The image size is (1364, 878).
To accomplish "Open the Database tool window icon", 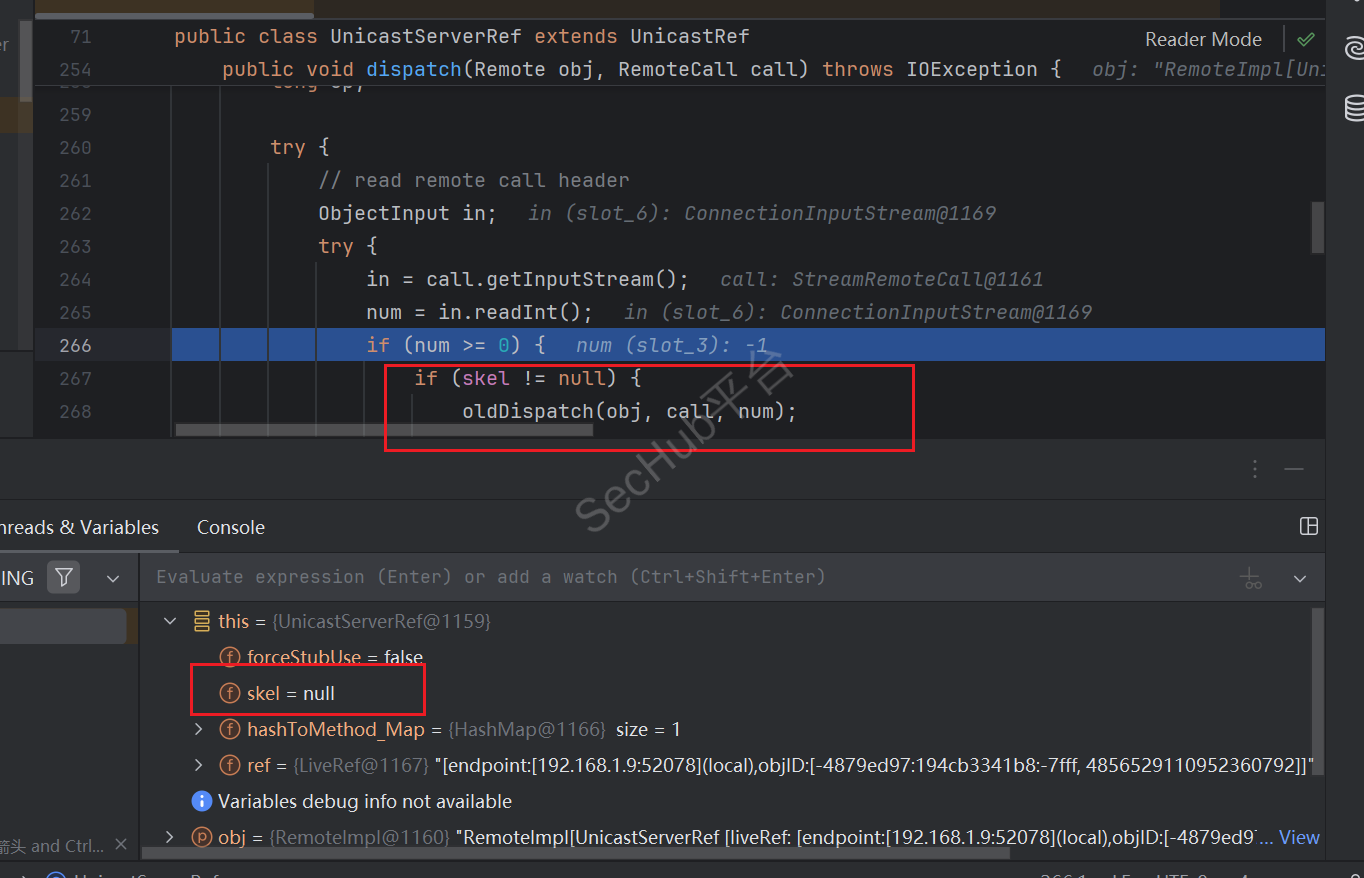I will coord(1354,106).
